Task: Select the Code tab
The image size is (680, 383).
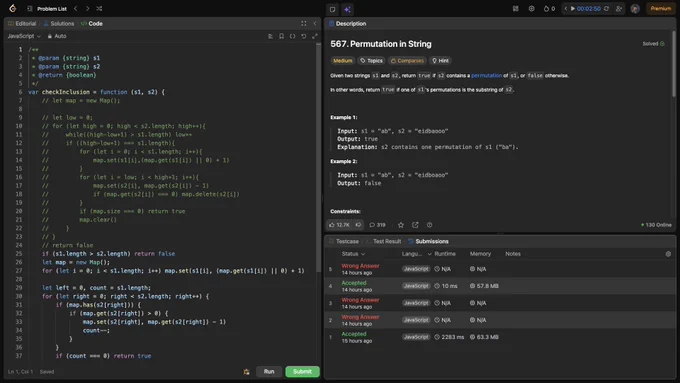Action: click(x=92, y=23)
